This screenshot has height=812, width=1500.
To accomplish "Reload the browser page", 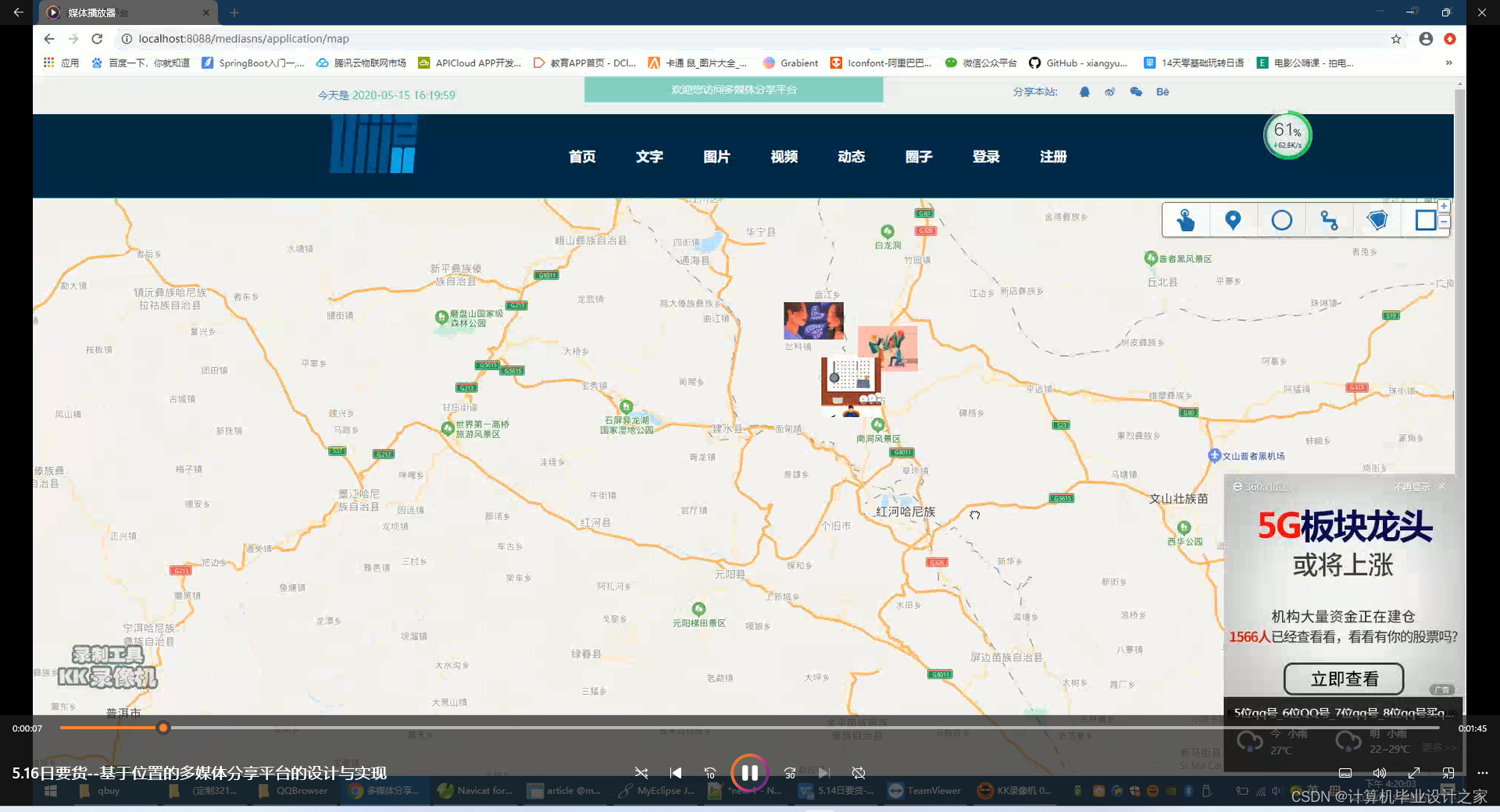I will click(97, 38).
